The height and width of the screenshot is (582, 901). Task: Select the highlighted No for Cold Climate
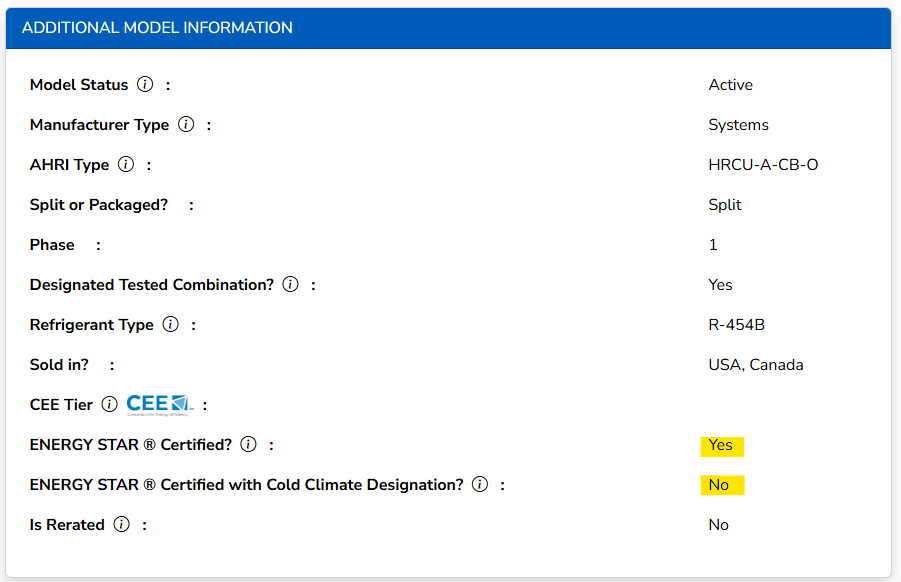tap(721, 485)
